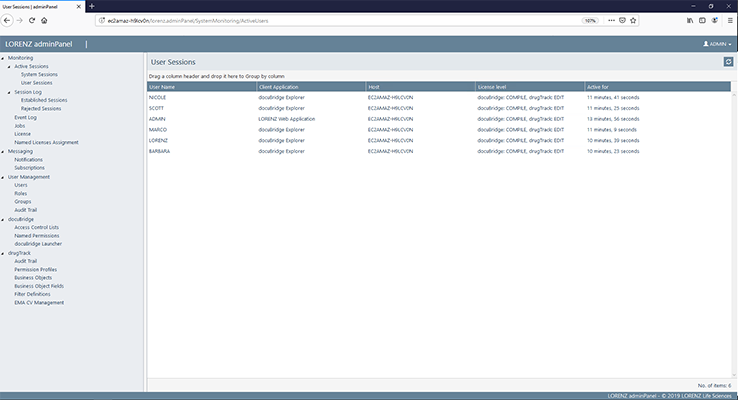Screen dimensions: 738x400
Task: Open EMA CV Management page
Action: coord(39,303)
